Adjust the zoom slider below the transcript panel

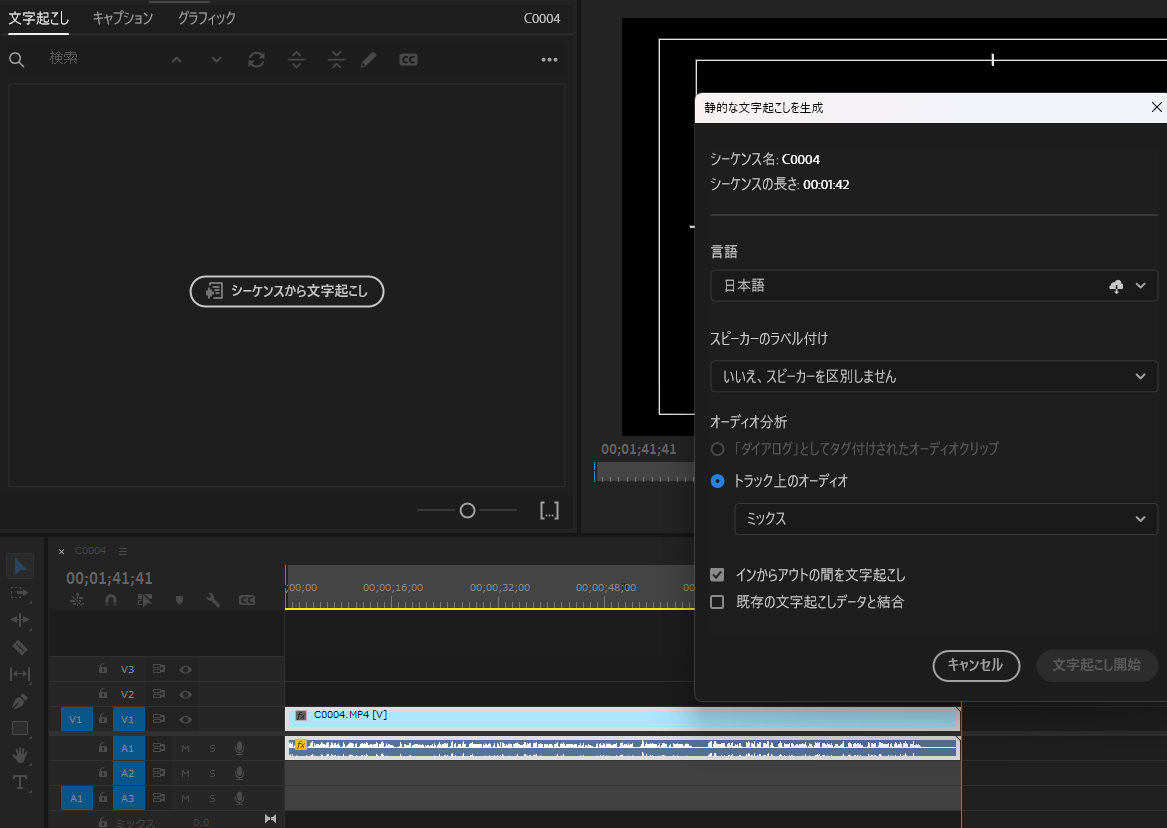(466, 510)
